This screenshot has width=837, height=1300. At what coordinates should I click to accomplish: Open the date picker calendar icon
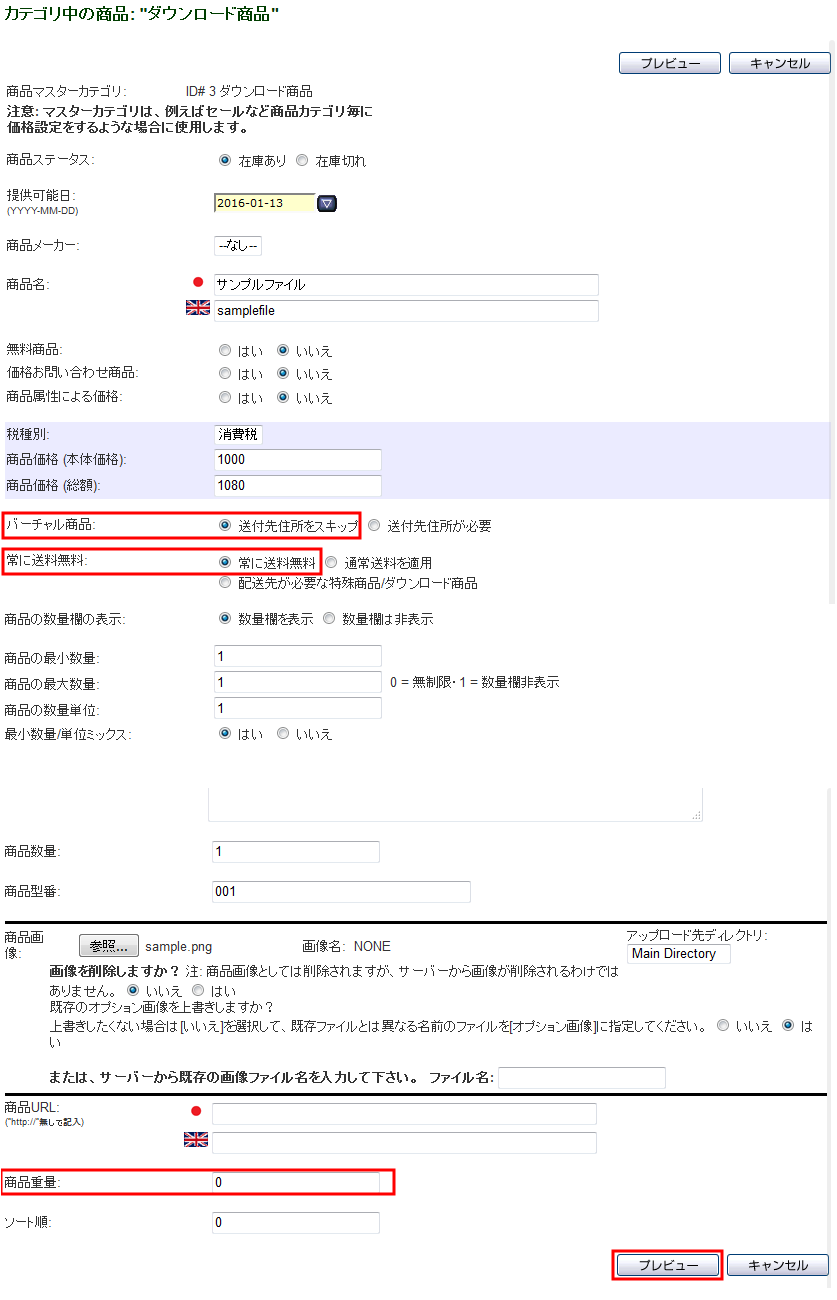point(327,204)
